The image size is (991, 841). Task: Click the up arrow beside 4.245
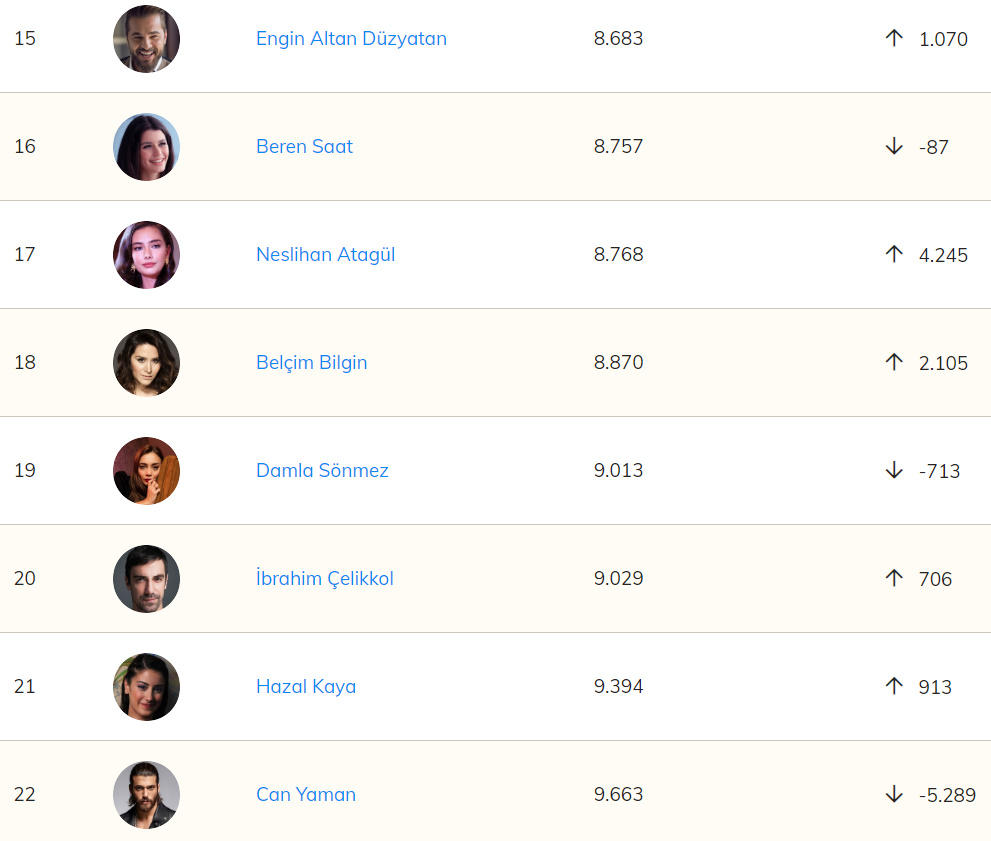894,254
